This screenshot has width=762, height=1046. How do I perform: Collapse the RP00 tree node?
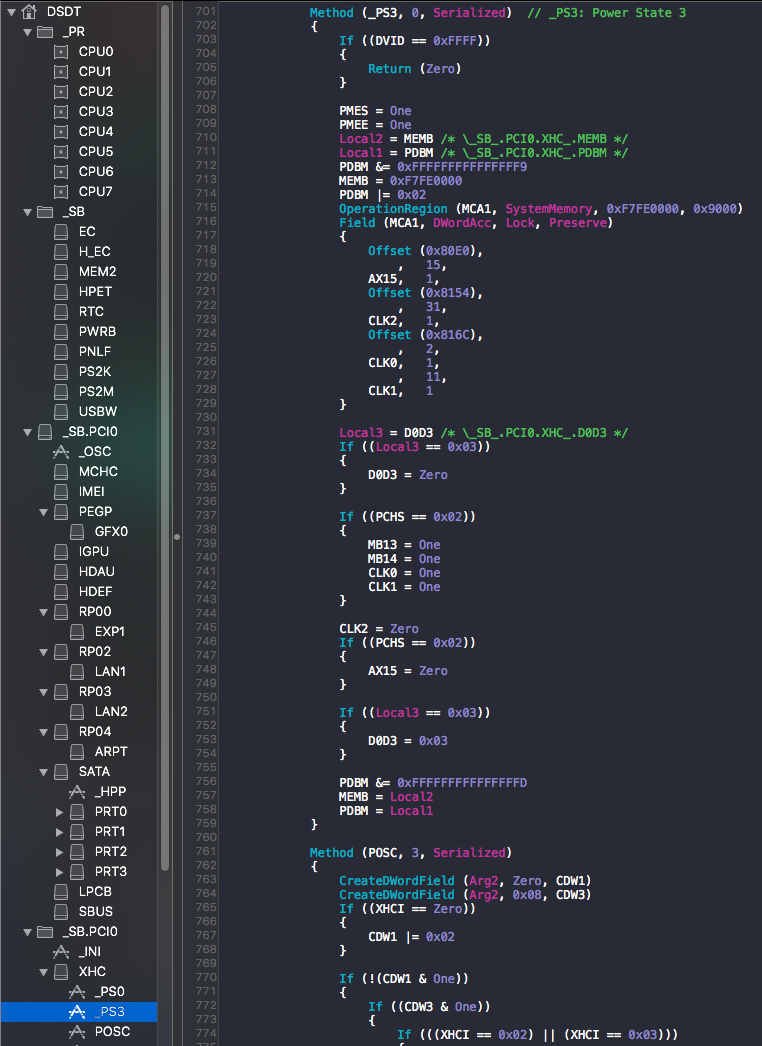tap(43, 612)
